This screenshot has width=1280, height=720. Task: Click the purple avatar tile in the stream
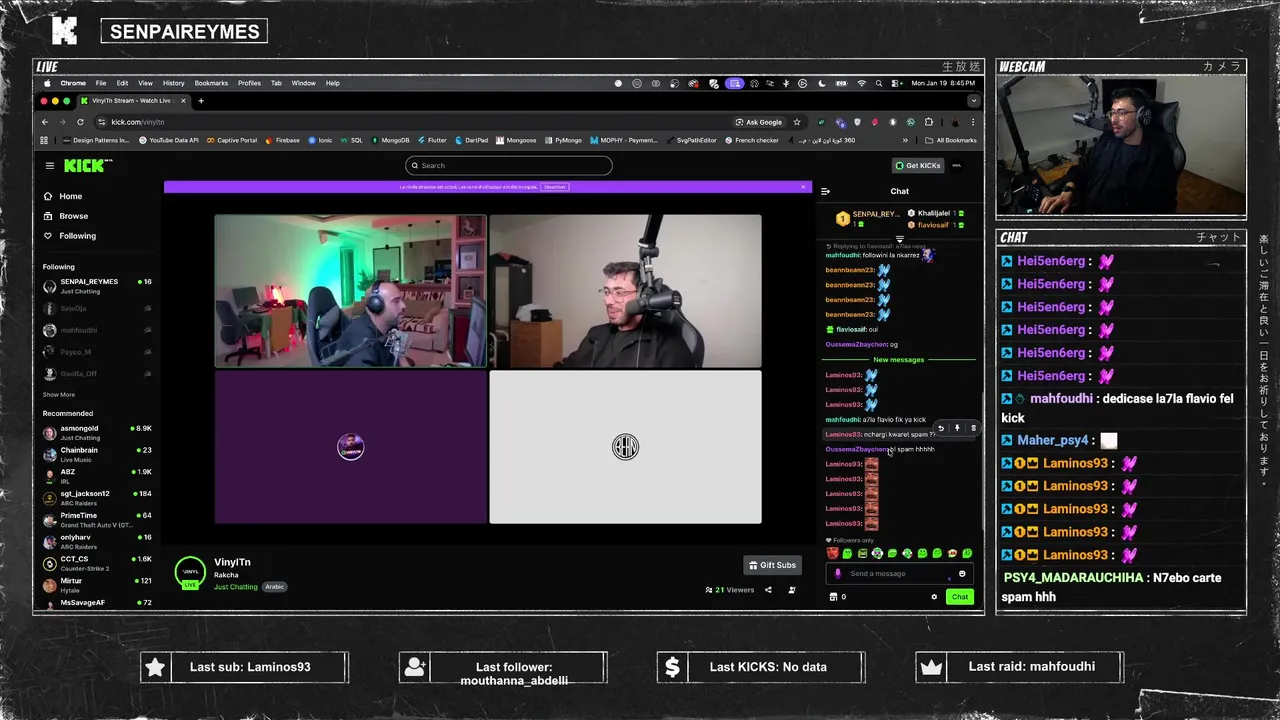(350, 447)
